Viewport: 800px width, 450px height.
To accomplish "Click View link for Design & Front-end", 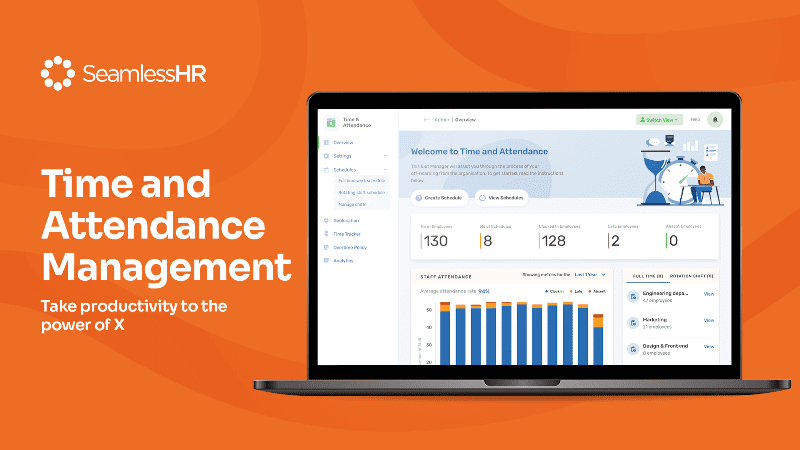I will [709, 346].
